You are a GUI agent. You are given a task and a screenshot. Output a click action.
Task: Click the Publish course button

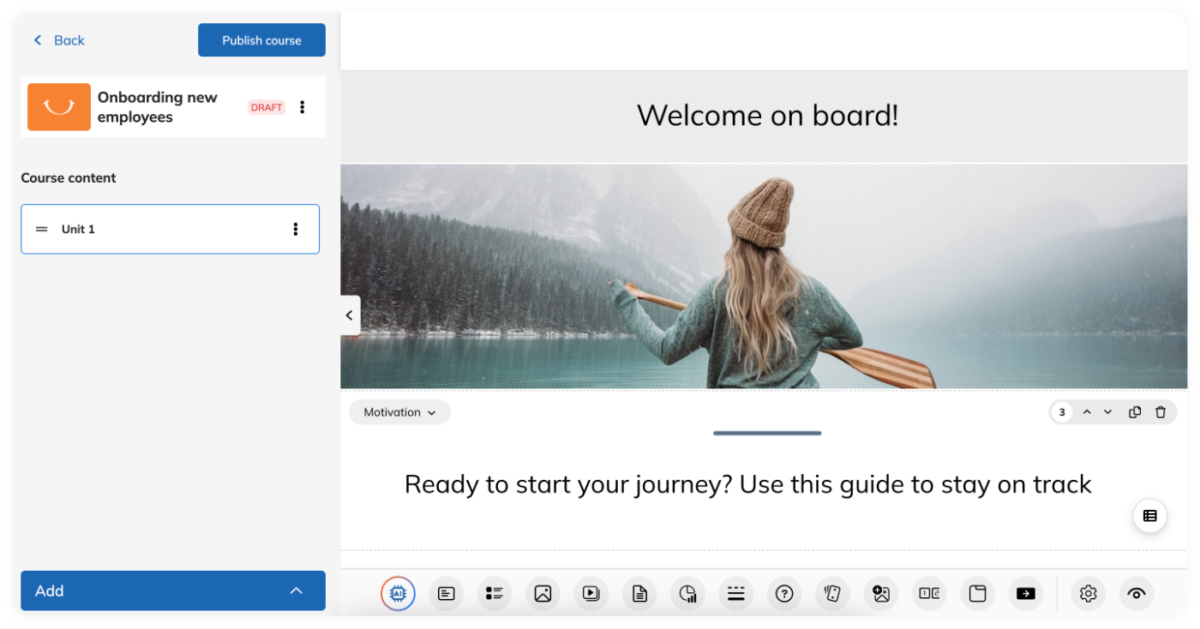261,40
